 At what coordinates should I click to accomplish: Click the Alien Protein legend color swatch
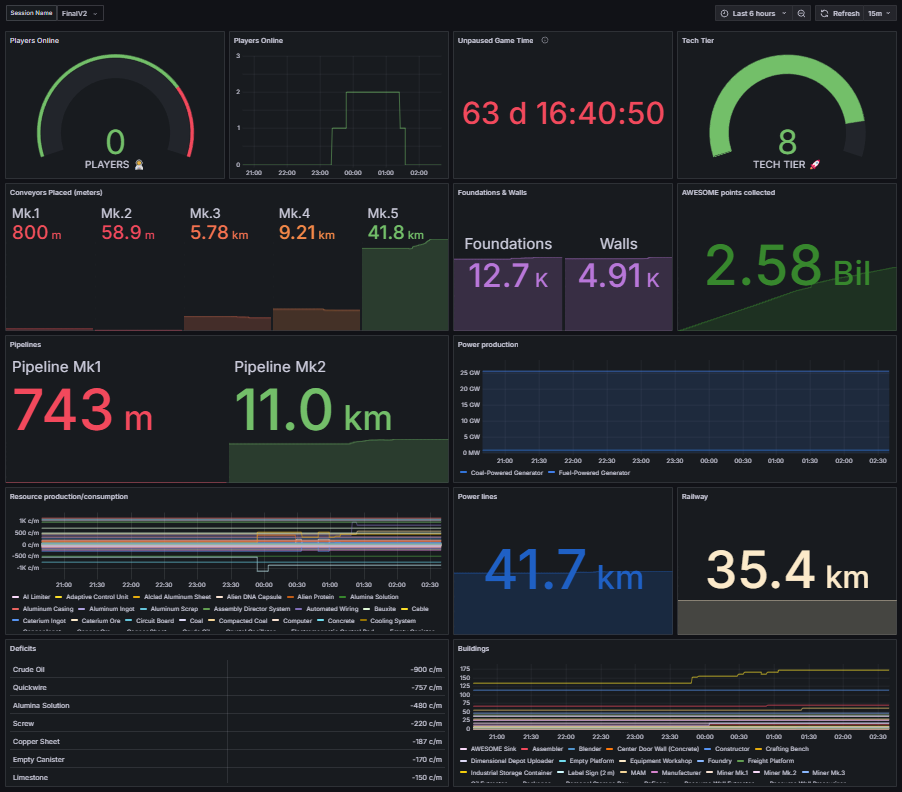(x=291, y=597)
